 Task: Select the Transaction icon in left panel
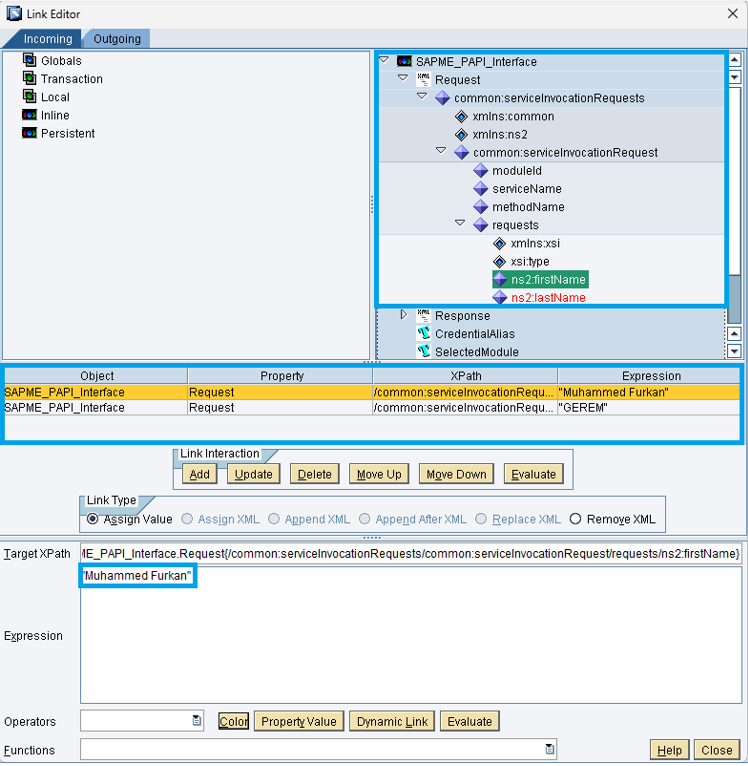(x=30, y=79)
